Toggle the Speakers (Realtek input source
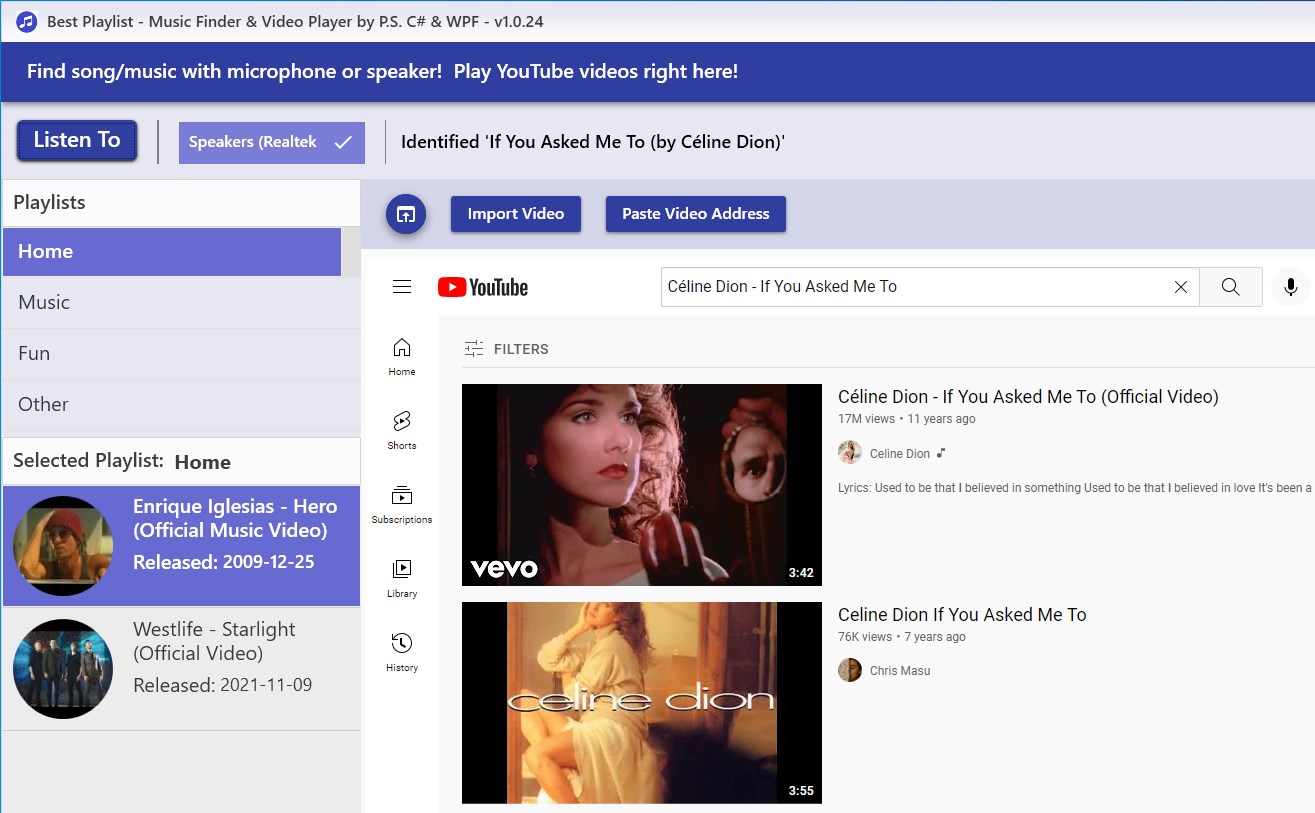Screen dimensions: 1315x813 coord(271,142)
